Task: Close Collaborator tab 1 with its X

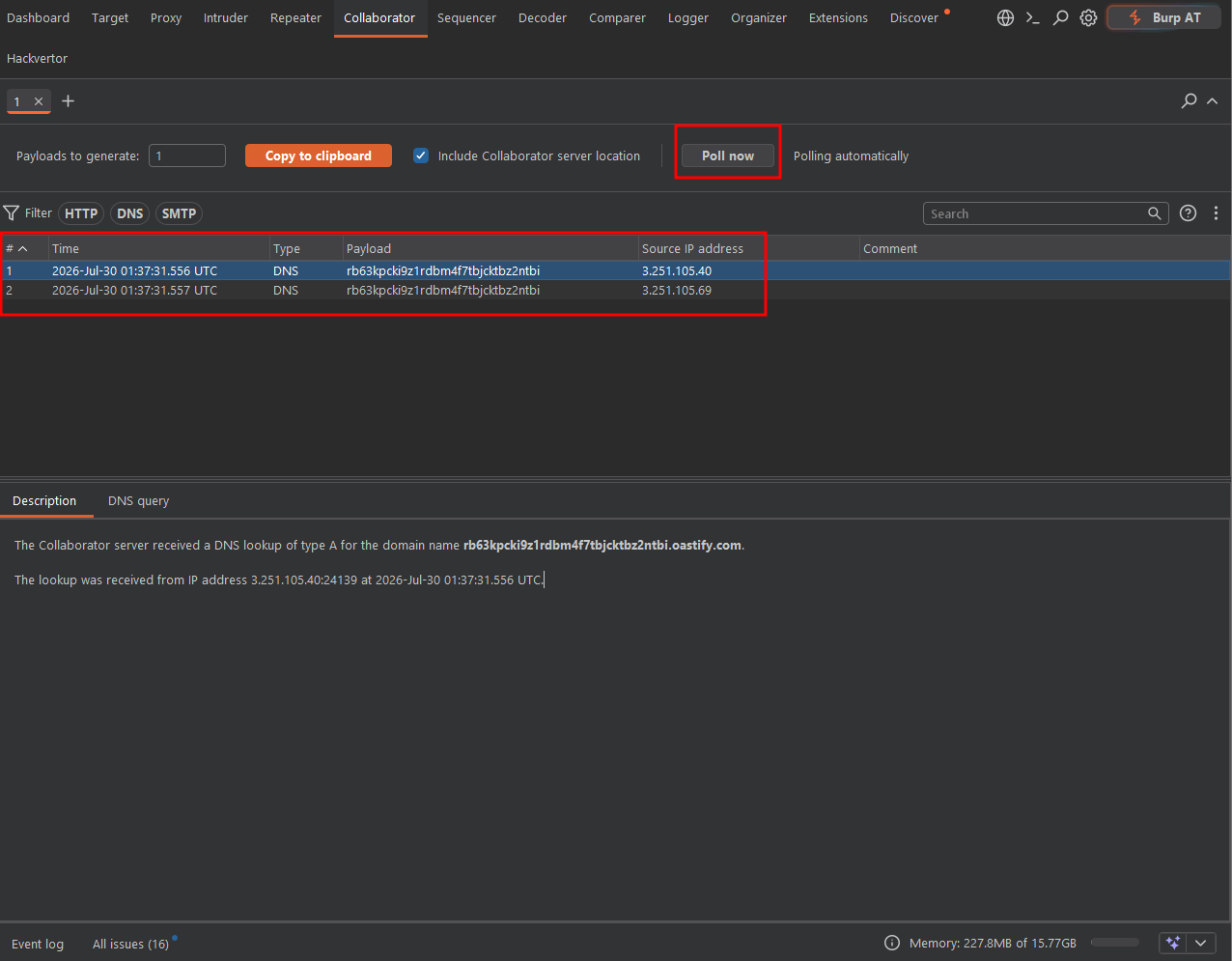Action: 39,101
